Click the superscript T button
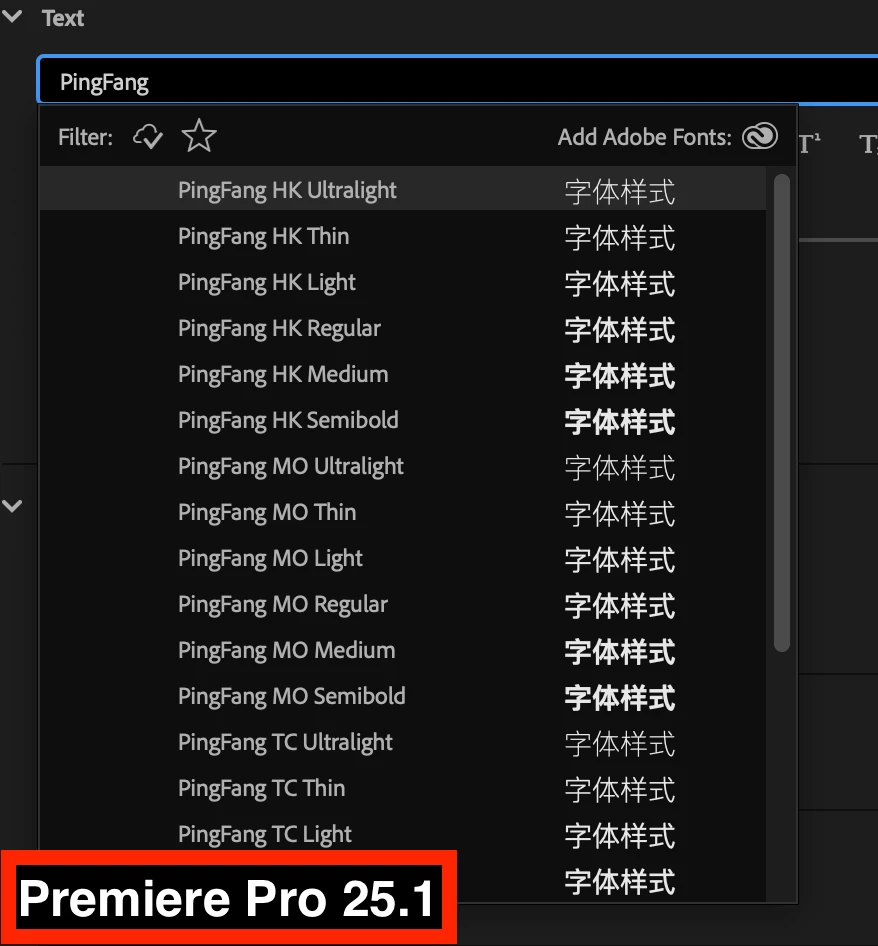Image resolution: width=878 pixels, height=946 pixels. tap(809, 144)
